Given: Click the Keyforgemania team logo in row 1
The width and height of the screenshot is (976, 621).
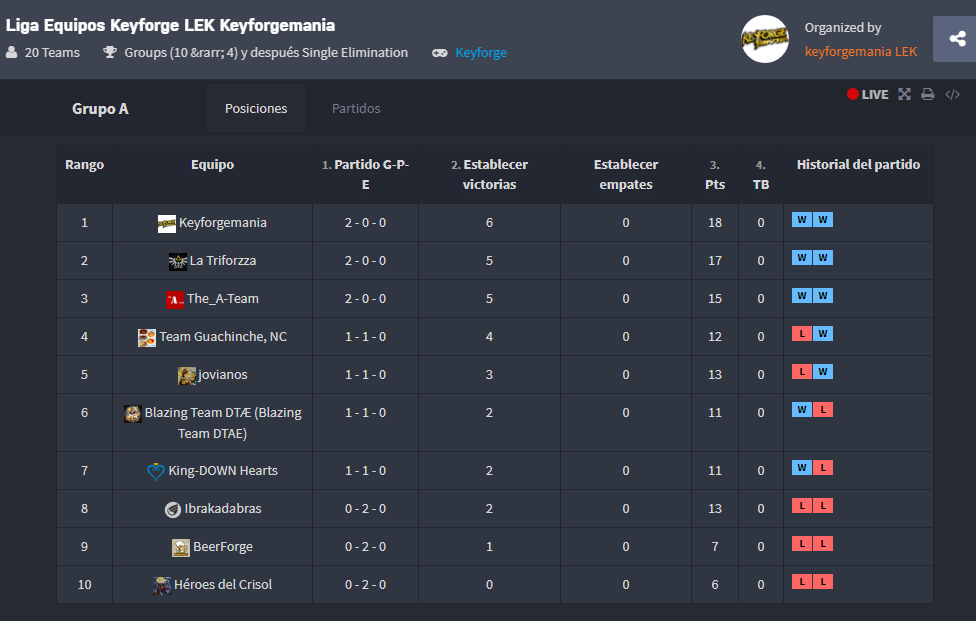Looking at the screenshot, I should 167,223.
